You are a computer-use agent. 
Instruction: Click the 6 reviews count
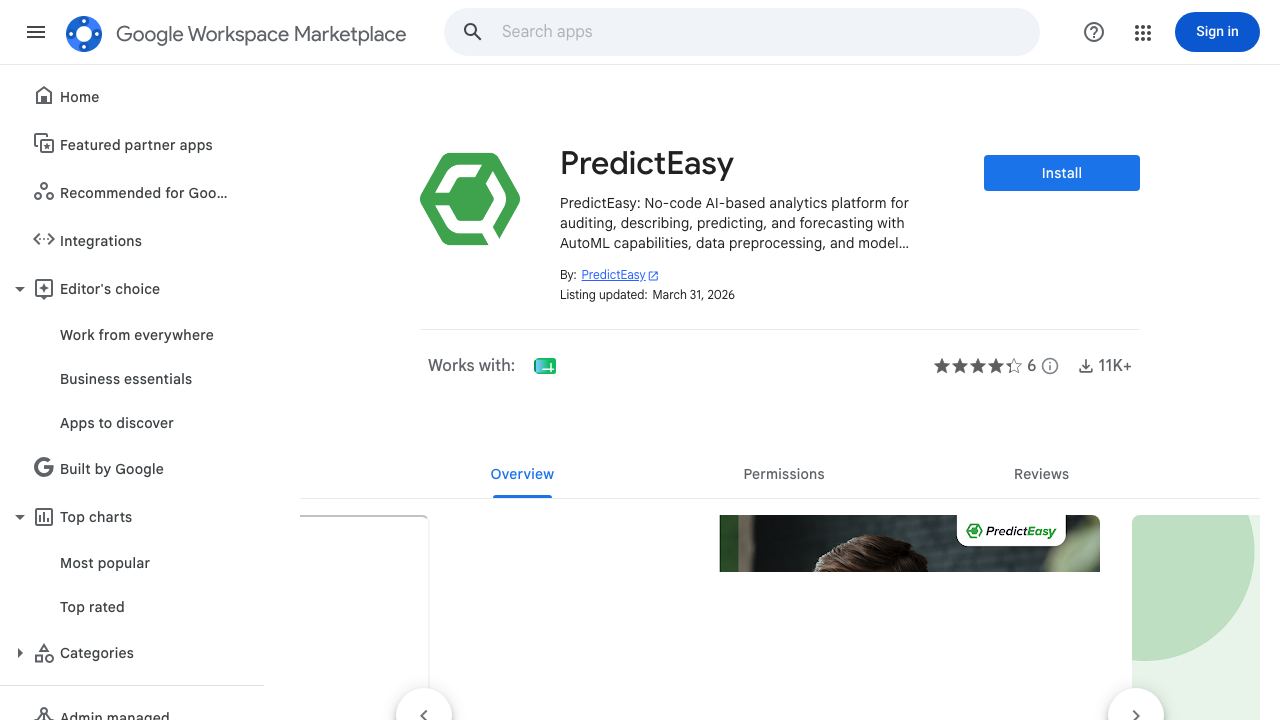pyautogui.click(x=1032, y=366)
